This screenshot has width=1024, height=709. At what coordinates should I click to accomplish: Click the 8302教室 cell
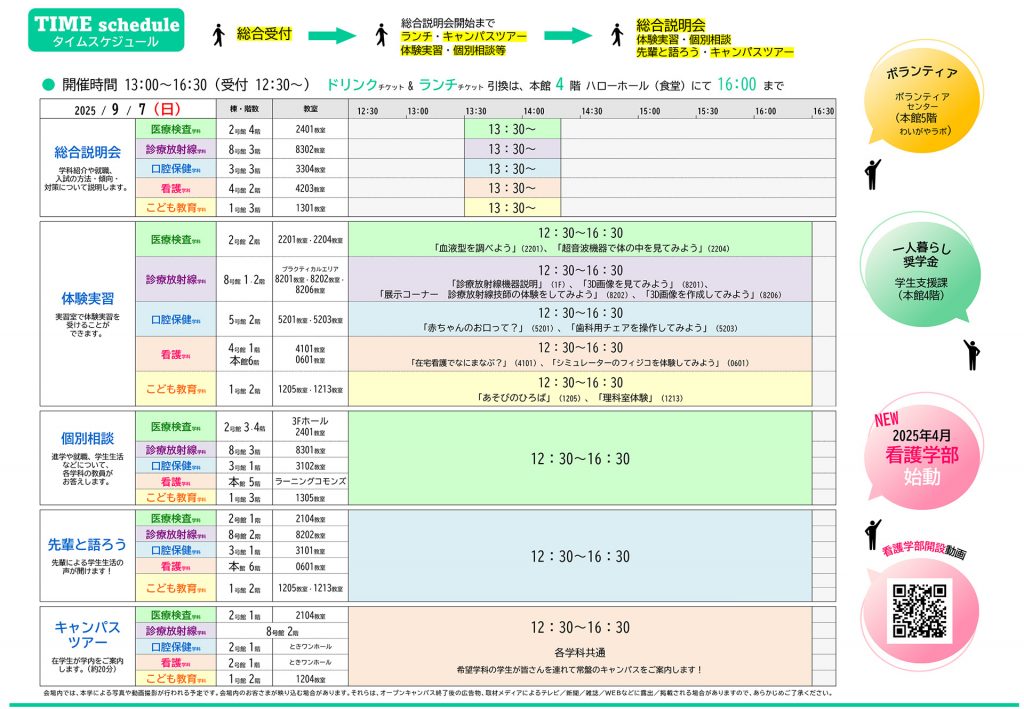pos(310,150)
